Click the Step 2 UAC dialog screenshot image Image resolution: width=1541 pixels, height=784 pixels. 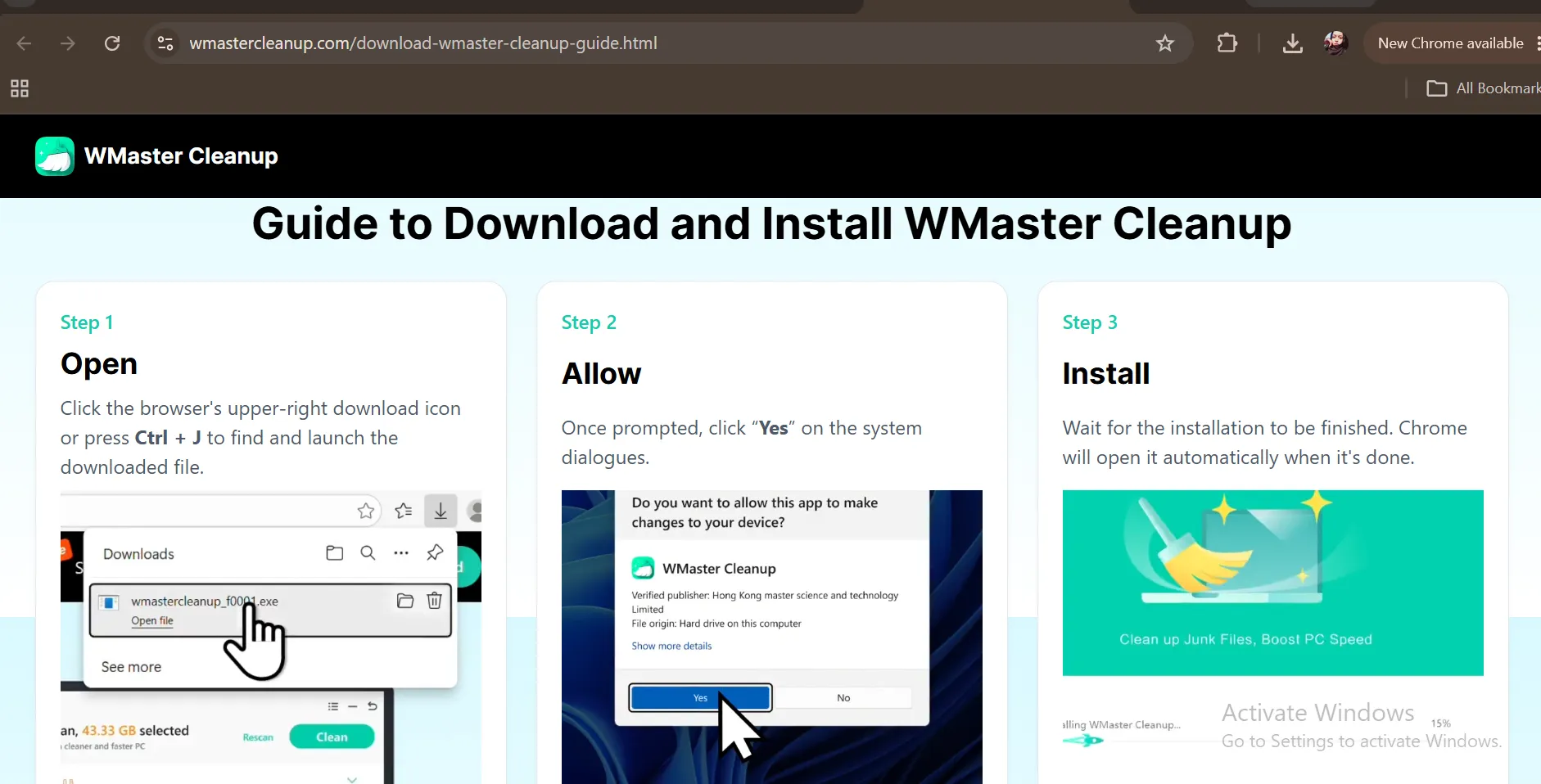pyautogui.click(x=771, y=637)
